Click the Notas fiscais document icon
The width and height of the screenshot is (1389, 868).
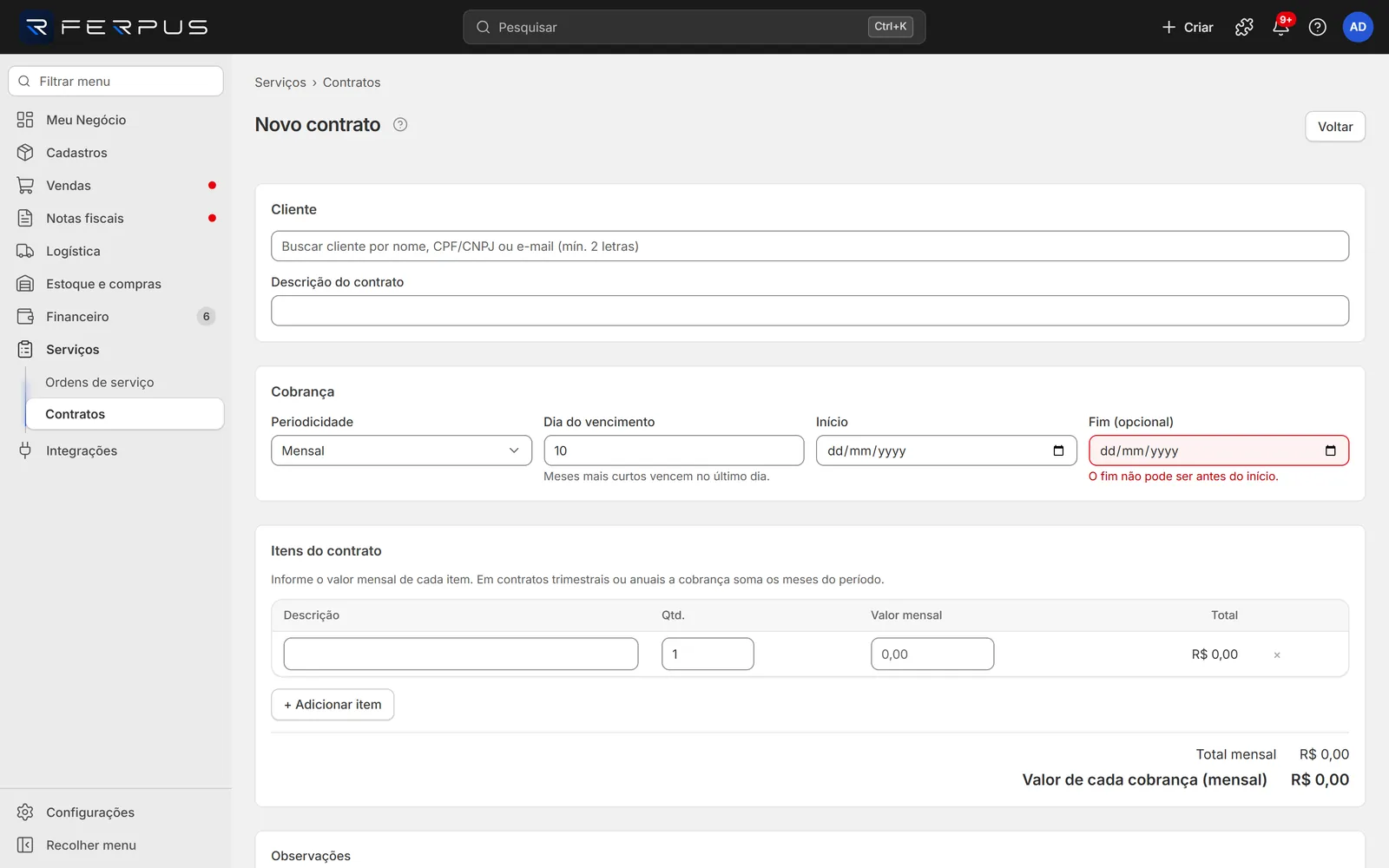pyautogui.click(x=25, y=218)
